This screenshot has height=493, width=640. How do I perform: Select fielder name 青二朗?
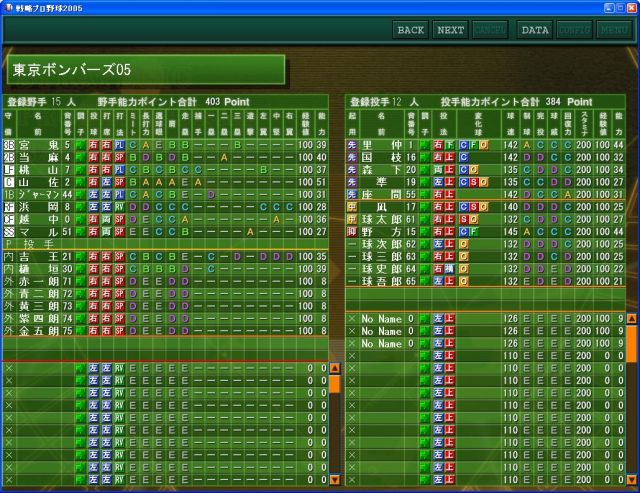tap(38, 294)
